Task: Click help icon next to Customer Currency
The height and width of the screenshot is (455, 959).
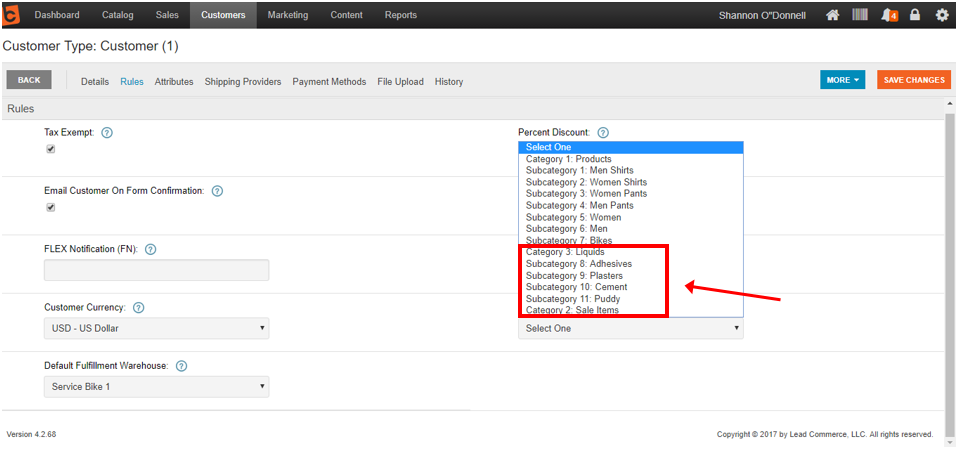Action: coord(139,308)
